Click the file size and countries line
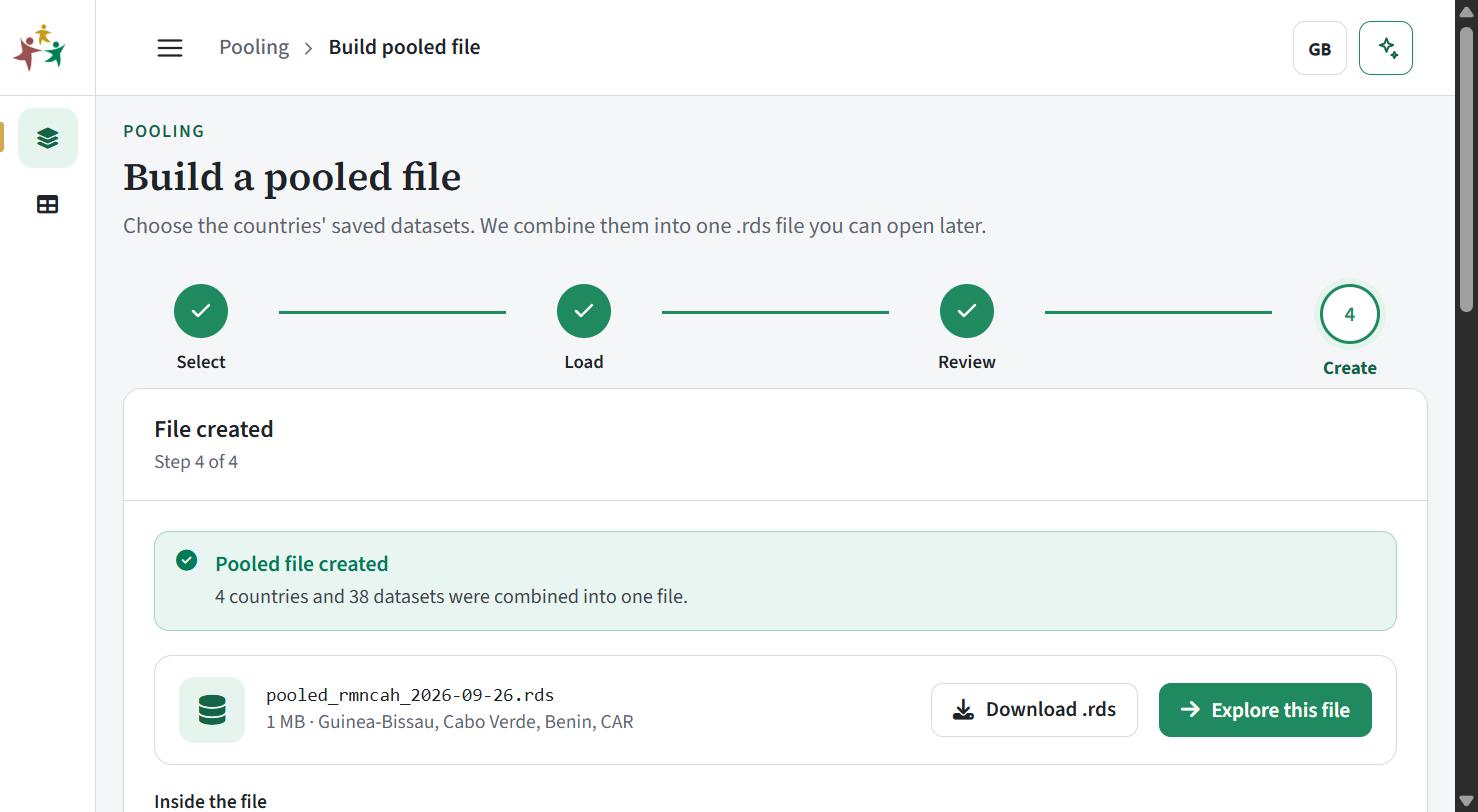The height and width of the screenshot is (812, 1478). click(x=450, y=722)
